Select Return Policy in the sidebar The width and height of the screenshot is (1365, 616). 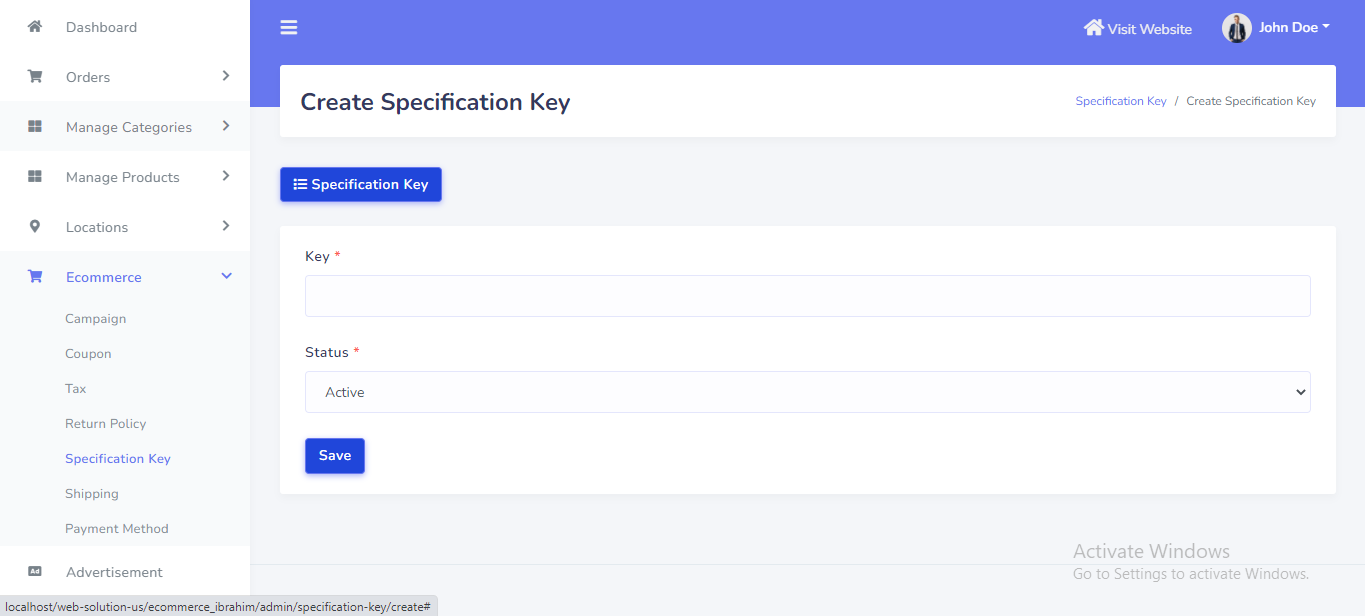[x=105, y=424]
